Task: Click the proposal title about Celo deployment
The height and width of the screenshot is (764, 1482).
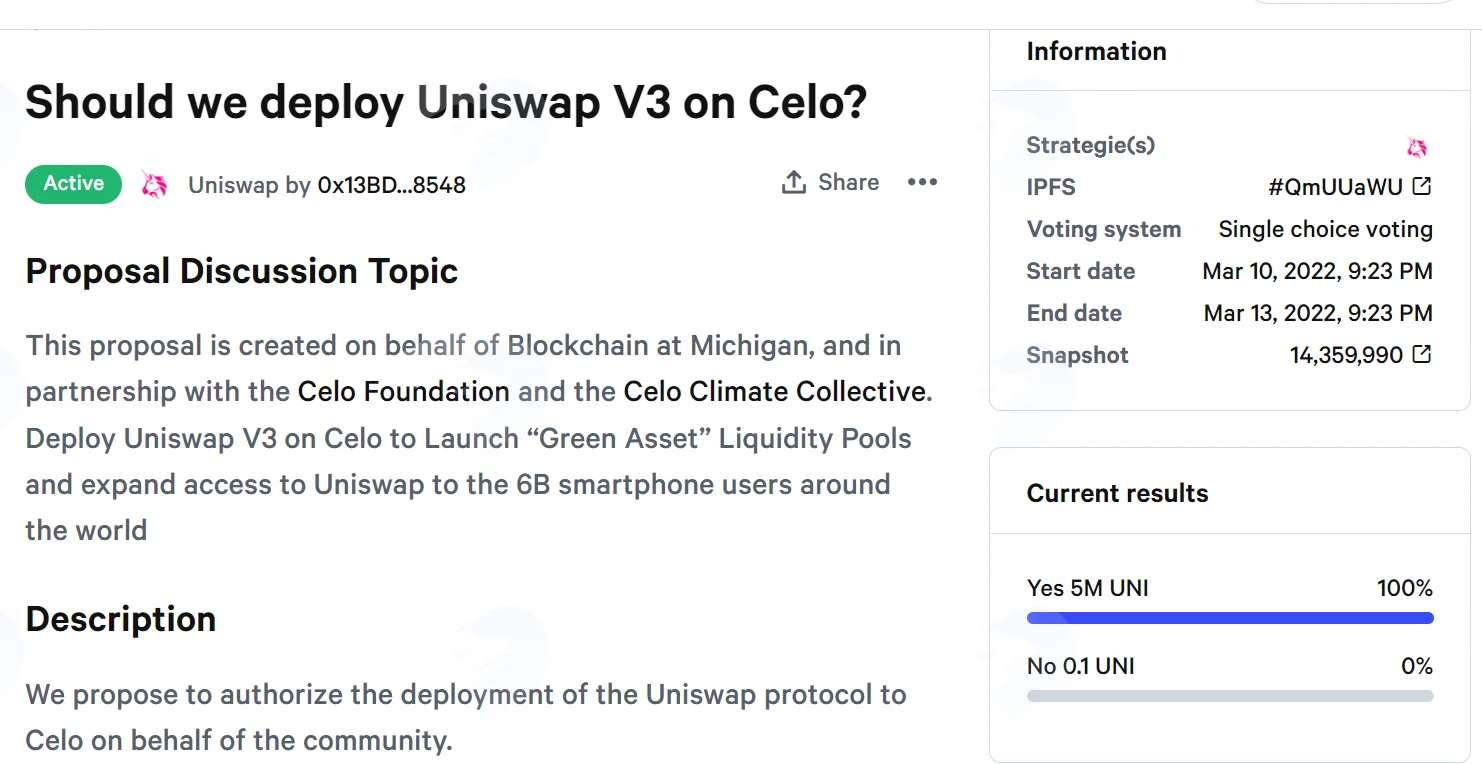Action: (446, 102)
